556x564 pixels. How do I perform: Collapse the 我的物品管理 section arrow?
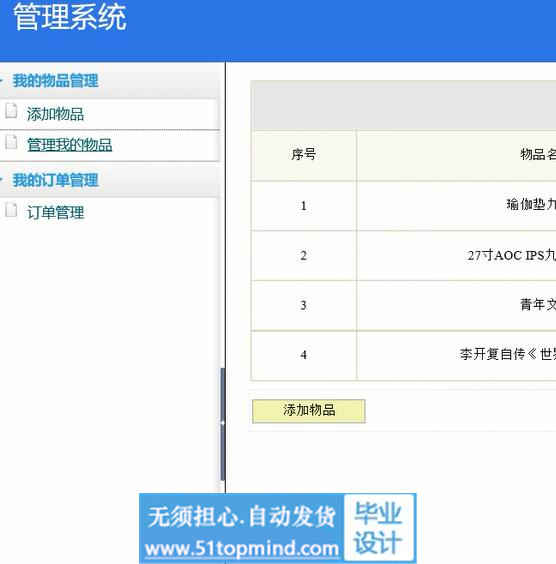coord(1,80)
